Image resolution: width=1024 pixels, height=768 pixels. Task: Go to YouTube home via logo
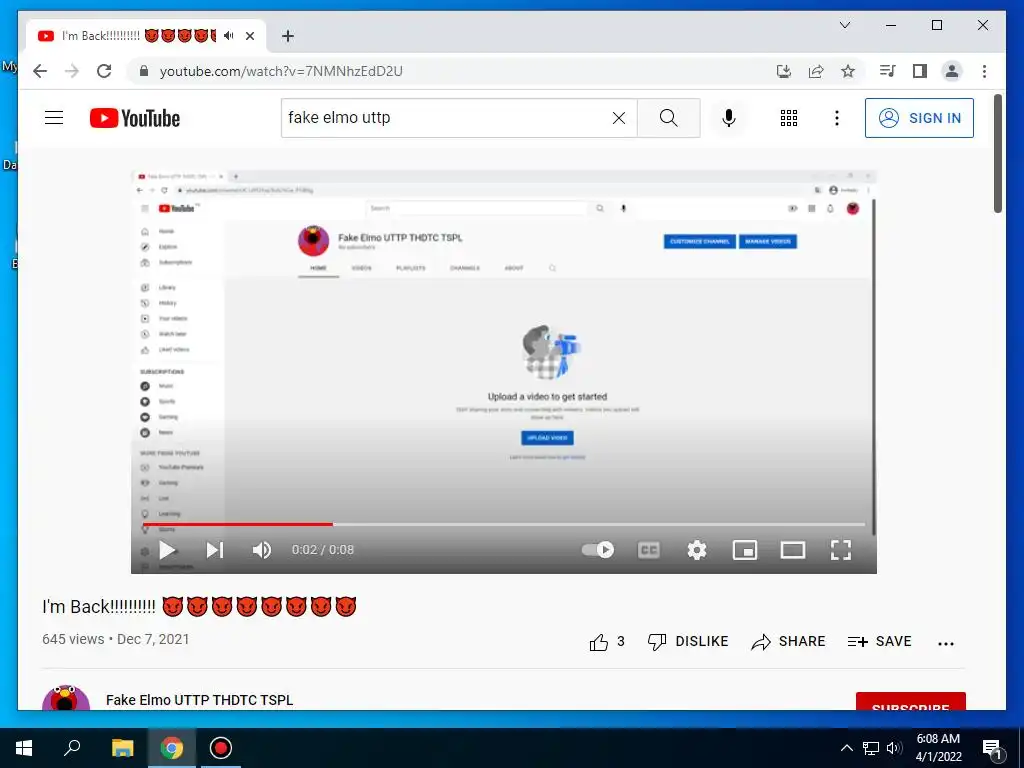tap(135, 118)
